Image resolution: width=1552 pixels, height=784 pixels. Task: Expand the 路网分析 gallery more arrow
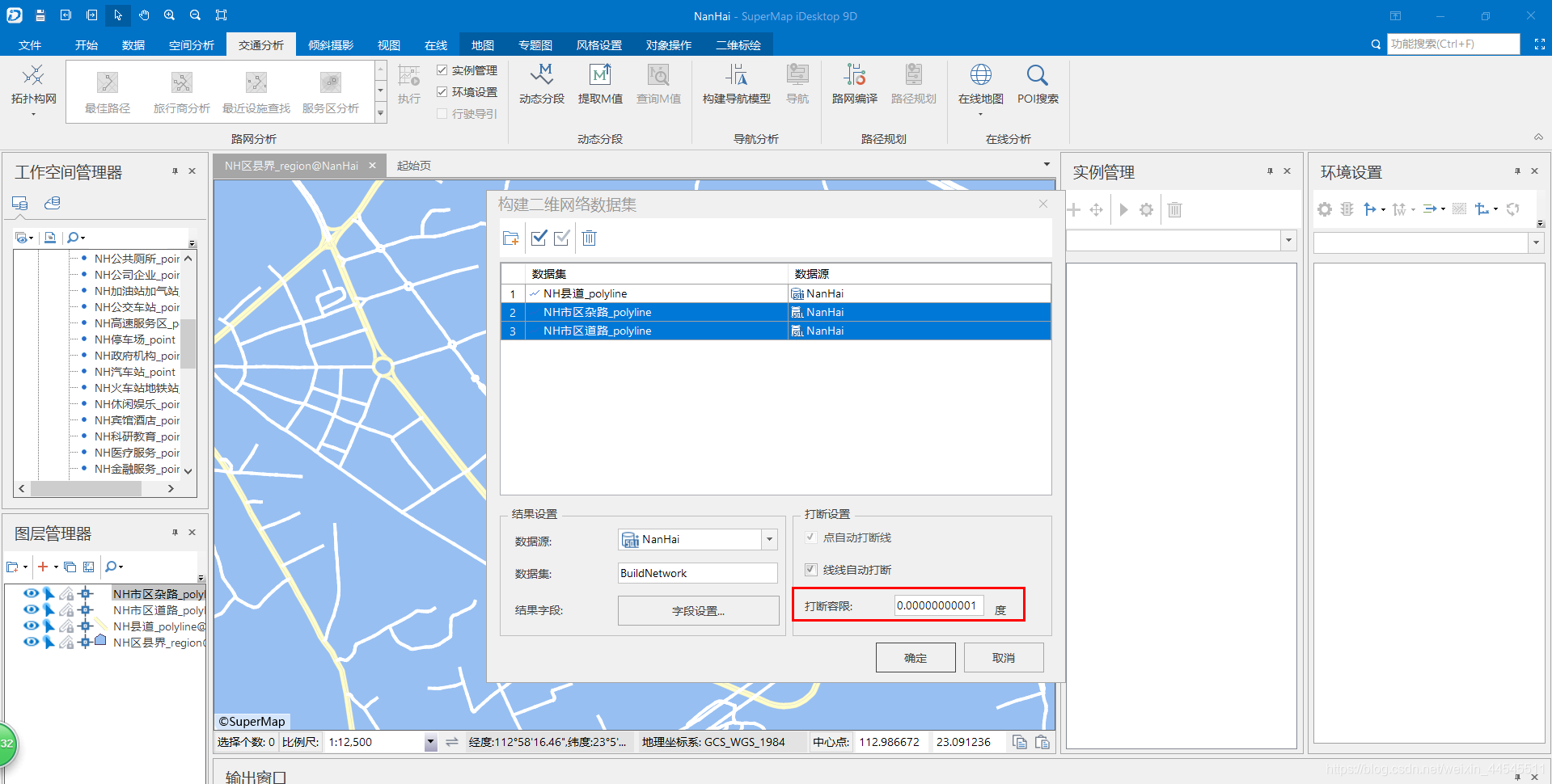[x=380, y=114]
